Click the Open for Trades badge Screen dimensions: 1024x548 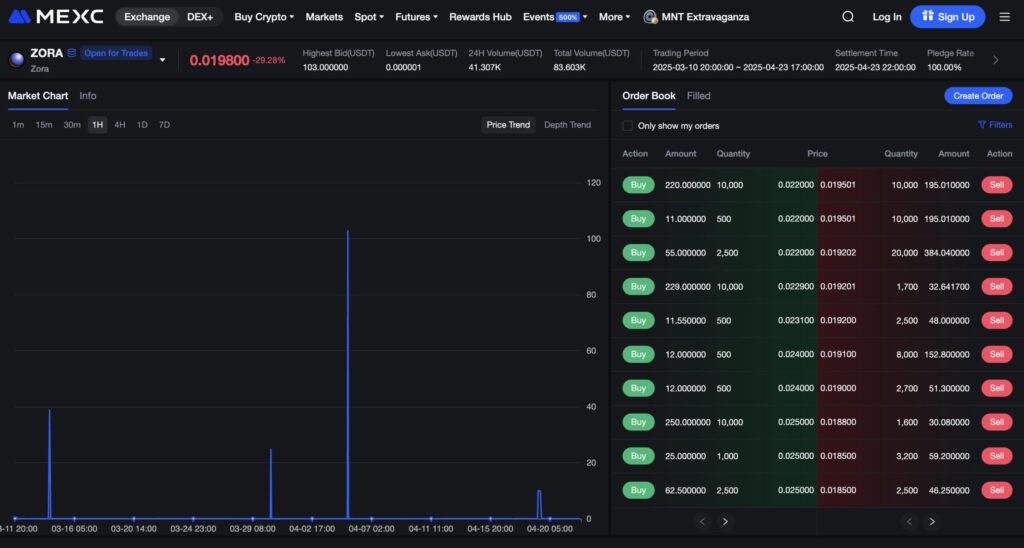116,53
